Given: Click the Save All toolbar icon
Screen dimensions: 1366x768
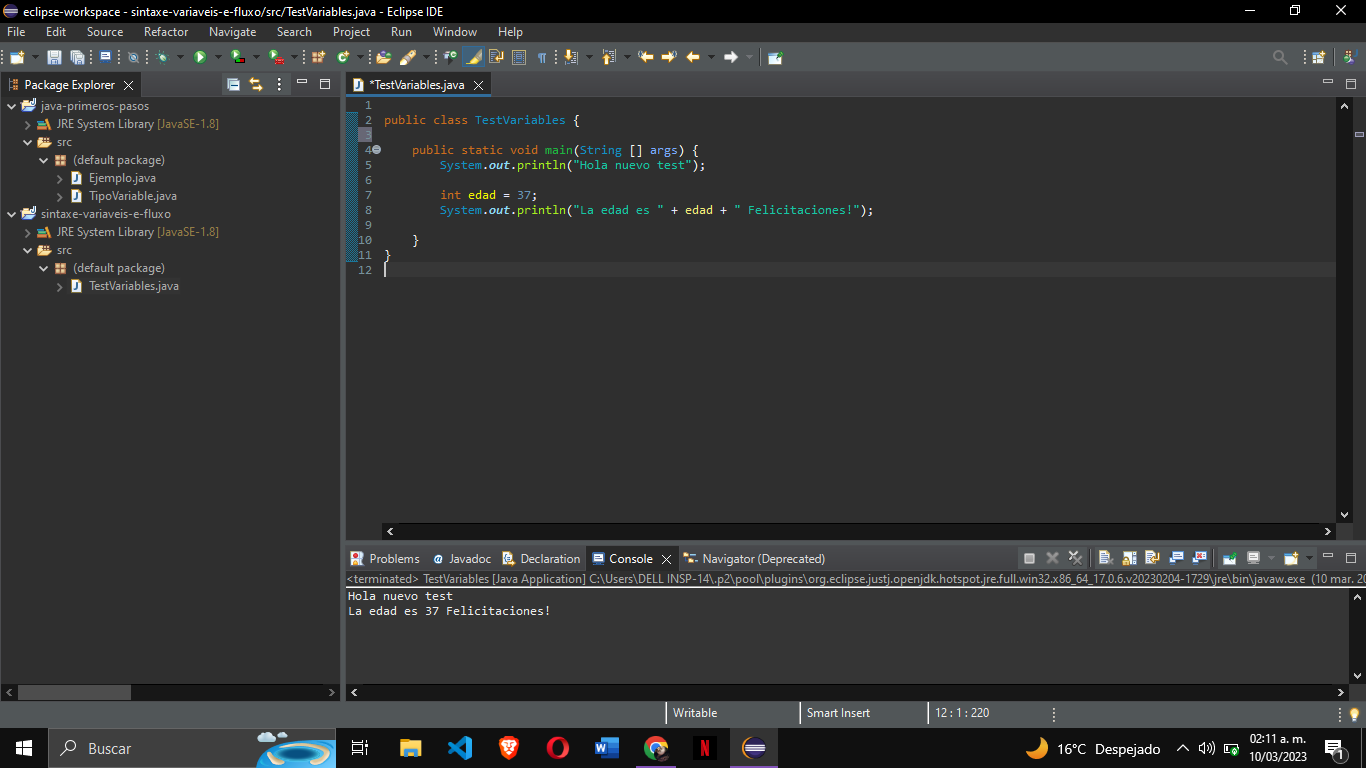Looking at the screenshot, I should (x=77, y=57).
